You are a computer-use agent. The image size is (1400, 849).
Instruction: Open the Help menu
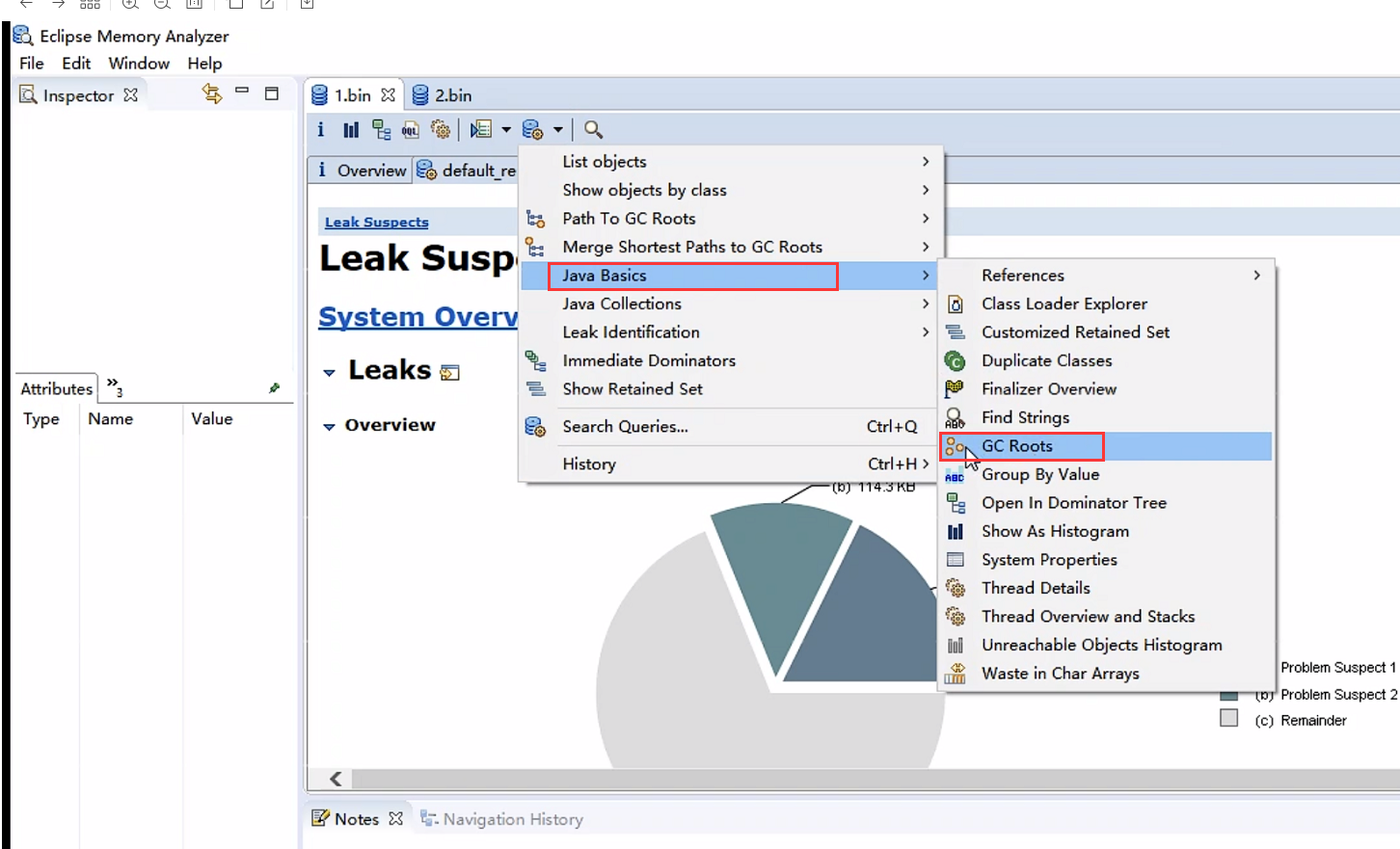[204, 64]
